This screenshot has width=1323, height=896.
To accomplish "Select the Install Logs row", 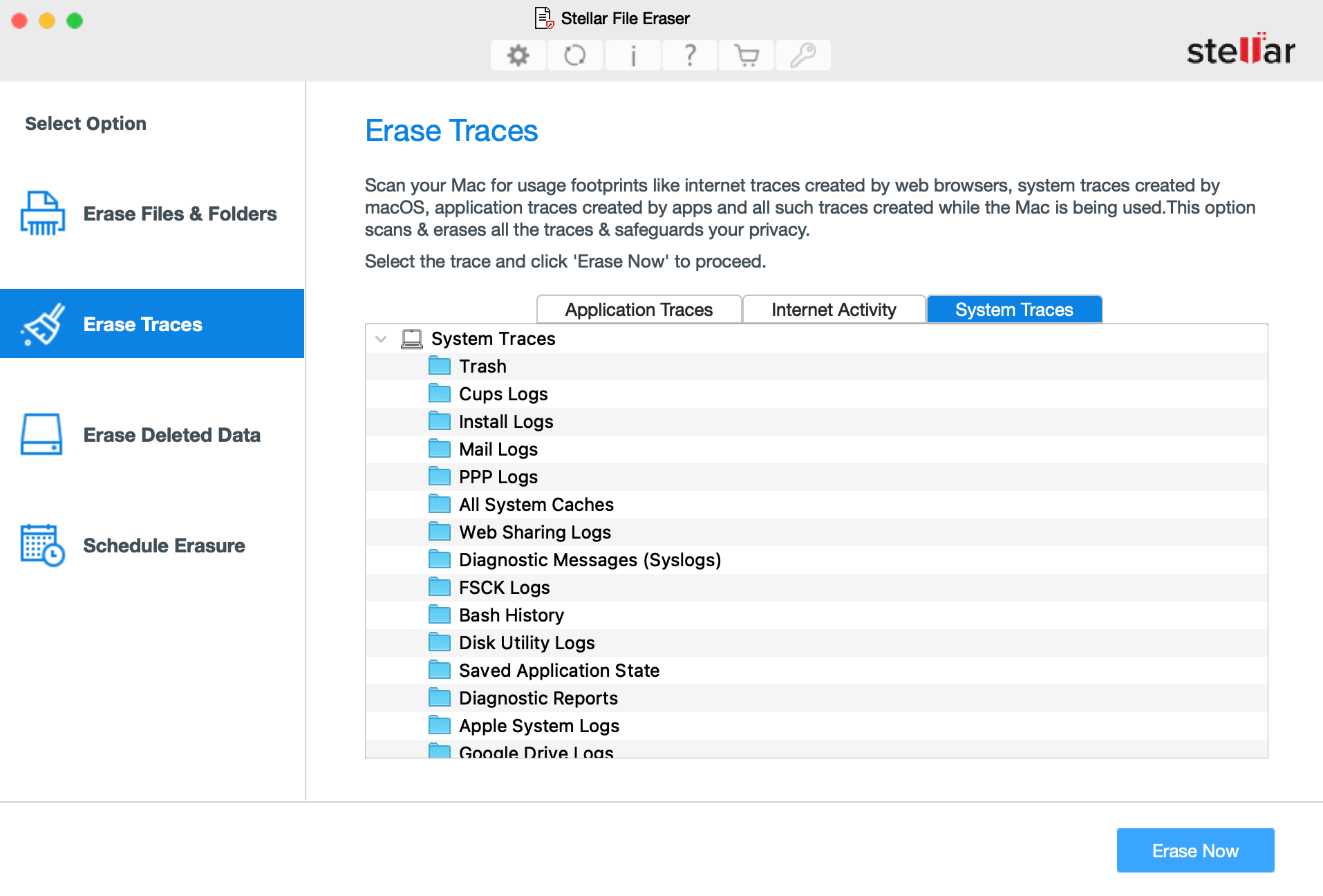I will pos(816,422).
